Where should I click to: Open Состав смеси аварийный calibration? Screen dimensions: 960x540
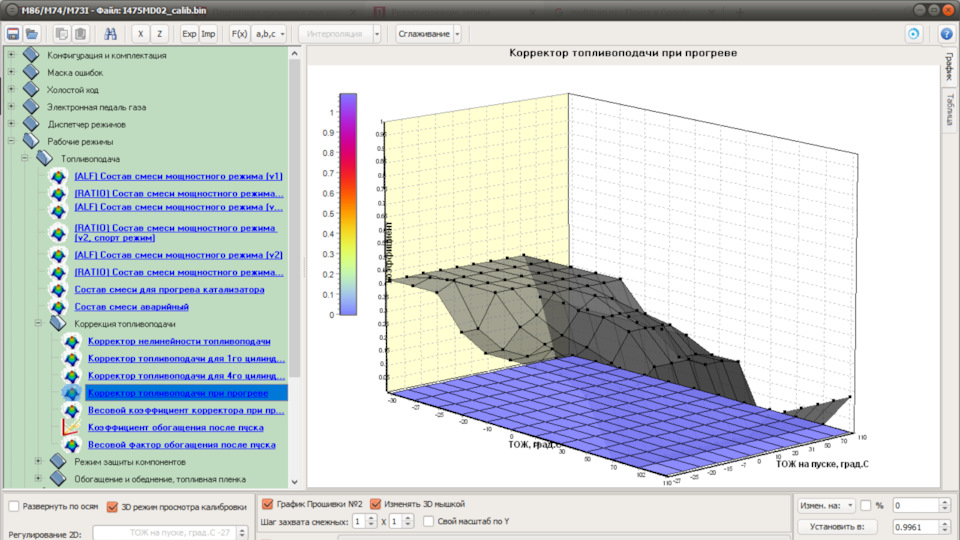(x=131, y=306)
